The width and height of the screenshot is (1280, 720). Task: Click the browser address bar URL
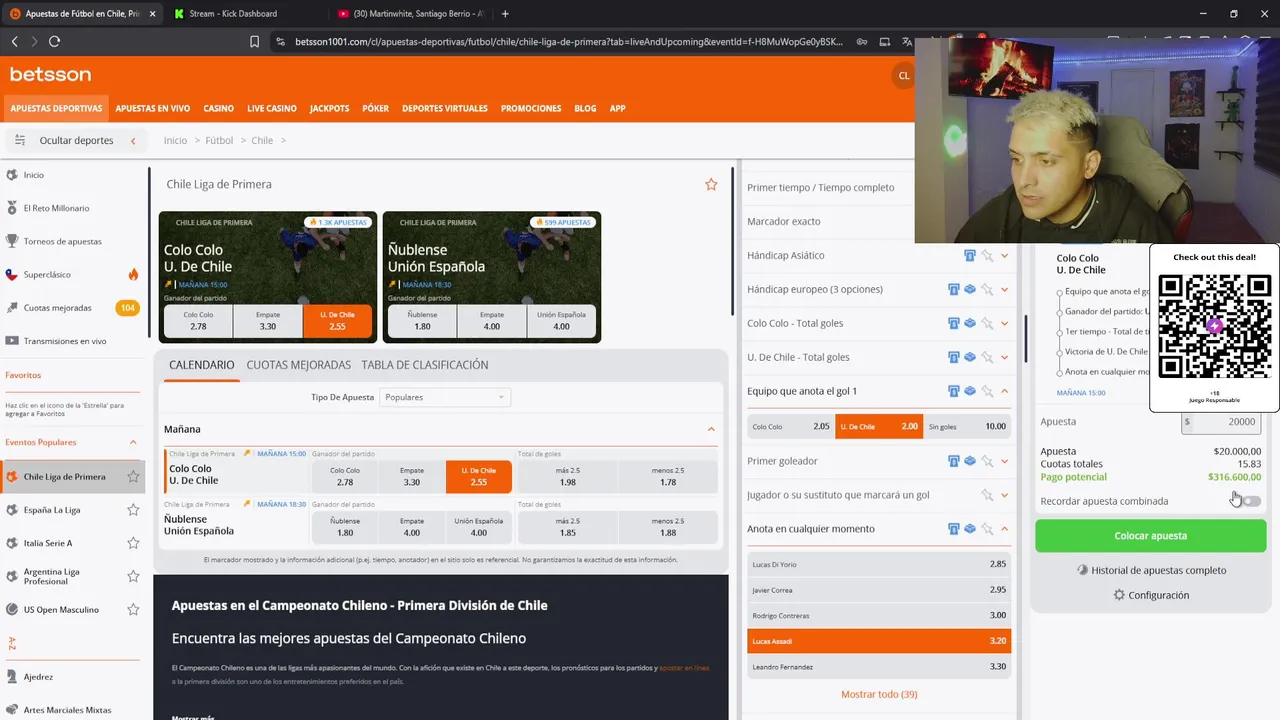point(568,42)
